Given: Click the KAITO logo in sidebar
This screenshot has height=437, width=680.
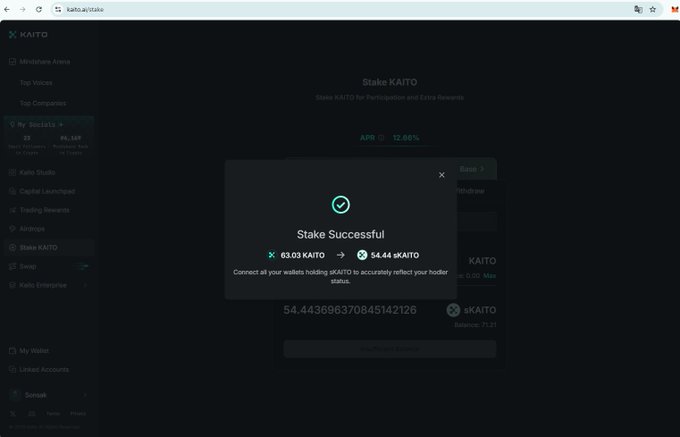Looking at the screenshot, I should (28, 35).
